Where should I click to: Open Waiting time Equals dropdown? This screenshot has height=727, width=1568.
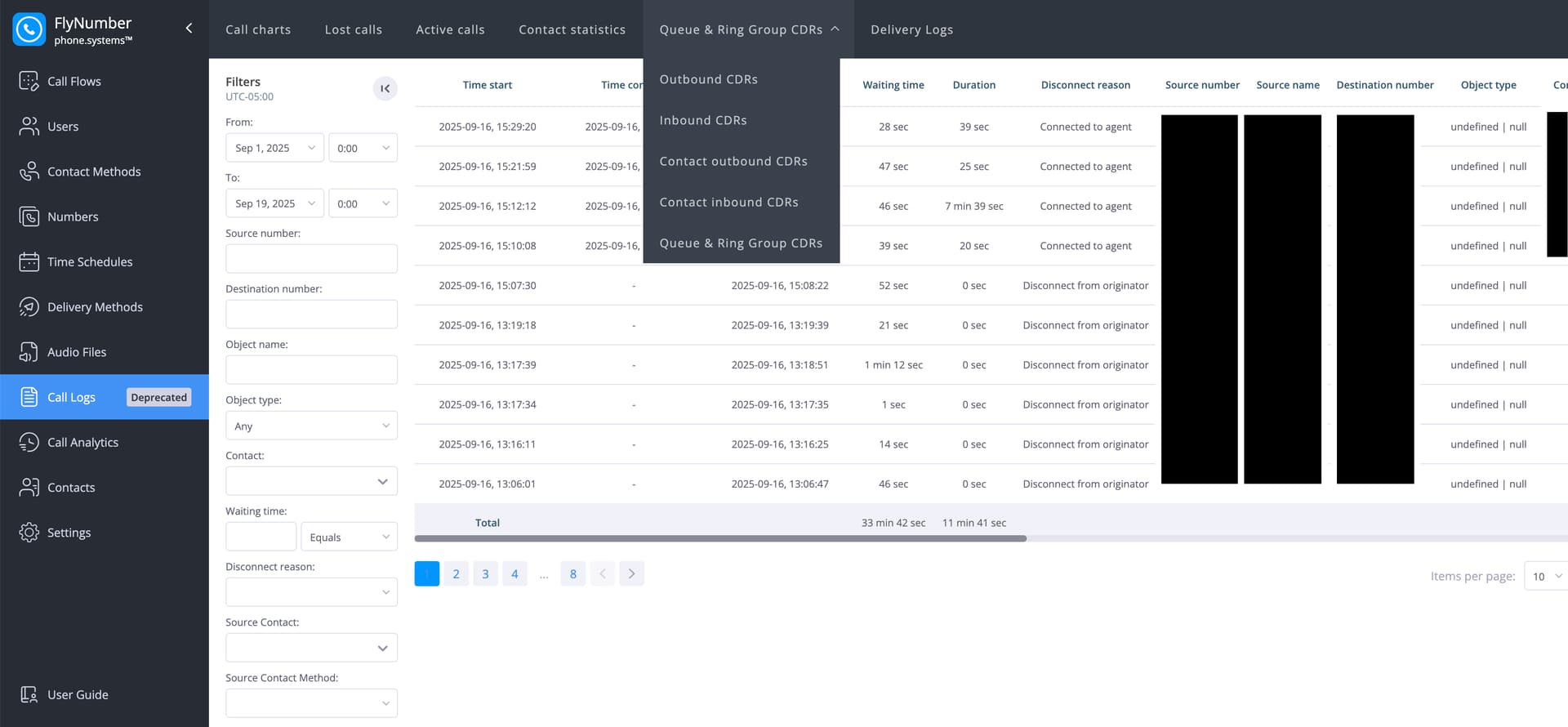[349, 537]
